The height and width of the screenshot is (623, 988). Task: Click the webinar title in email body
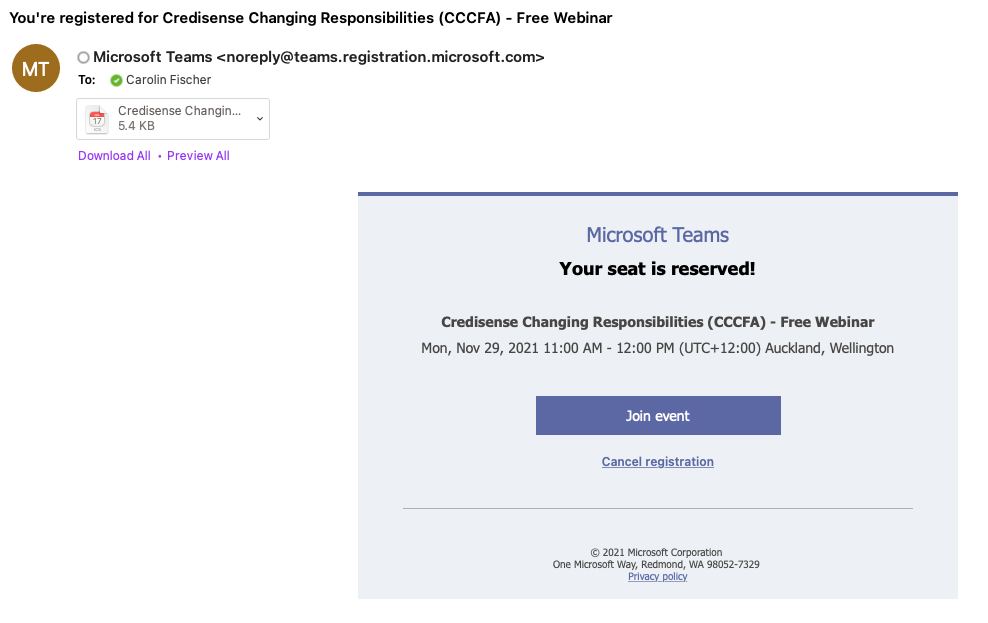click(657, 322)
